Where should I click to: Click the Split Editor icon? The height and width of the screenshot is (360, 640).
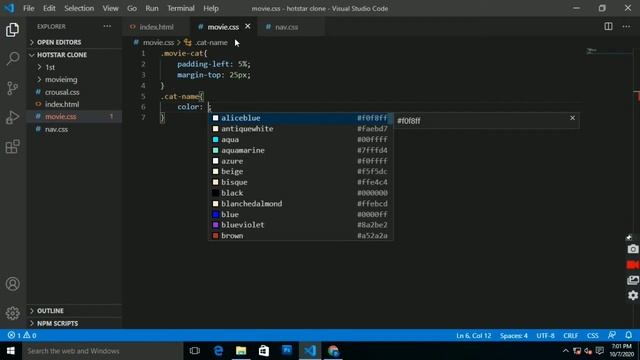point(608,27)
